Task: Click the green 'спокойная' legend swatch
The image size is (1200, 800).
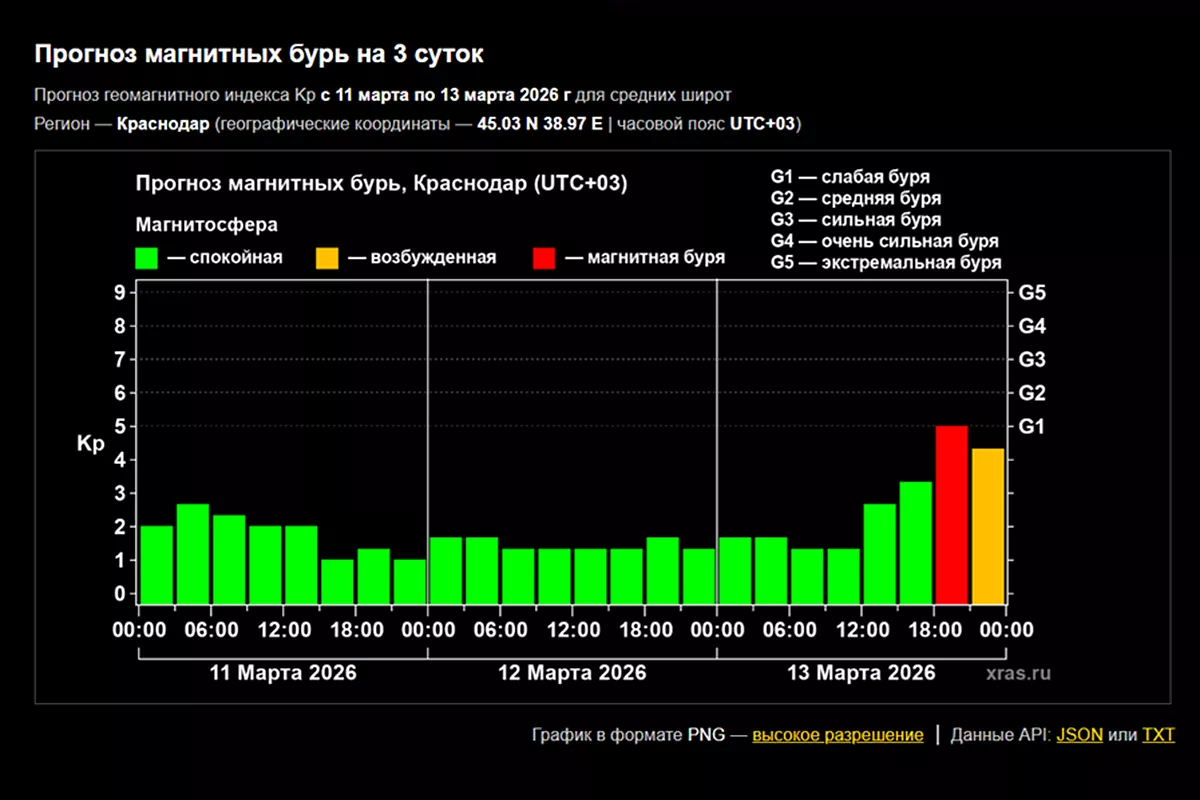Action: [148, 258]
